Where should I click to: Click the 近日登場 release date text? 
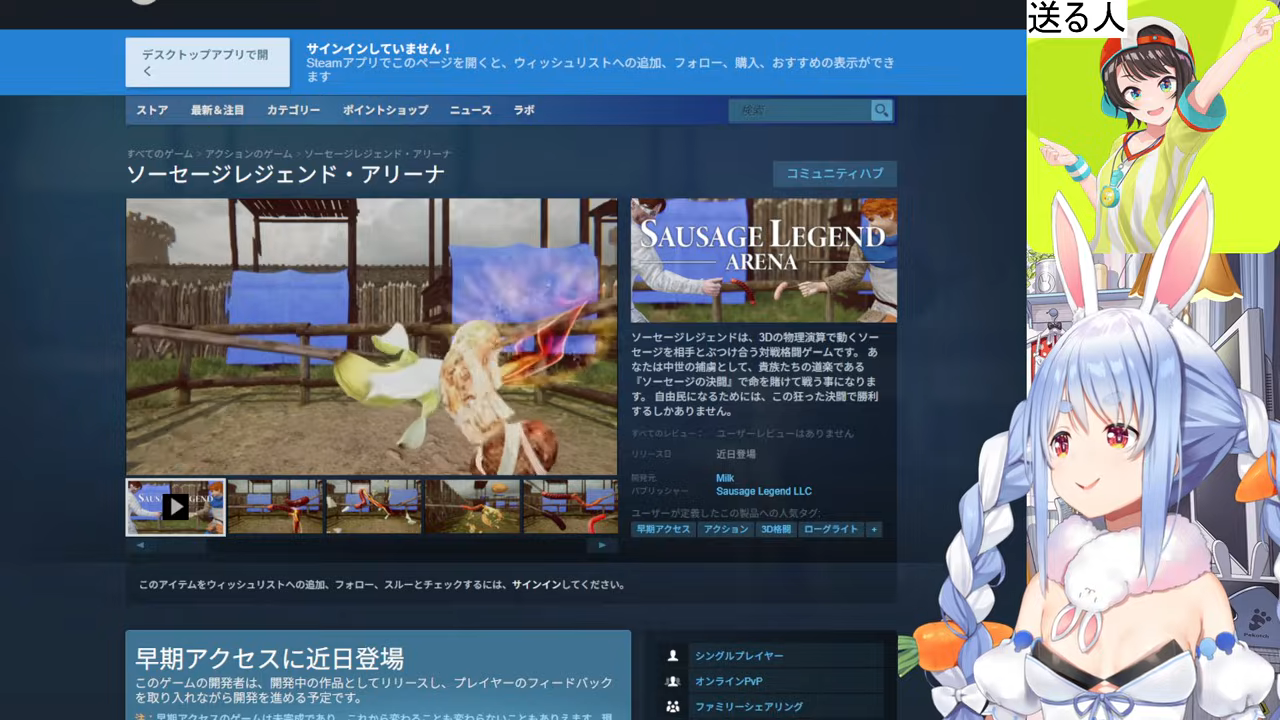click(736, 454)
